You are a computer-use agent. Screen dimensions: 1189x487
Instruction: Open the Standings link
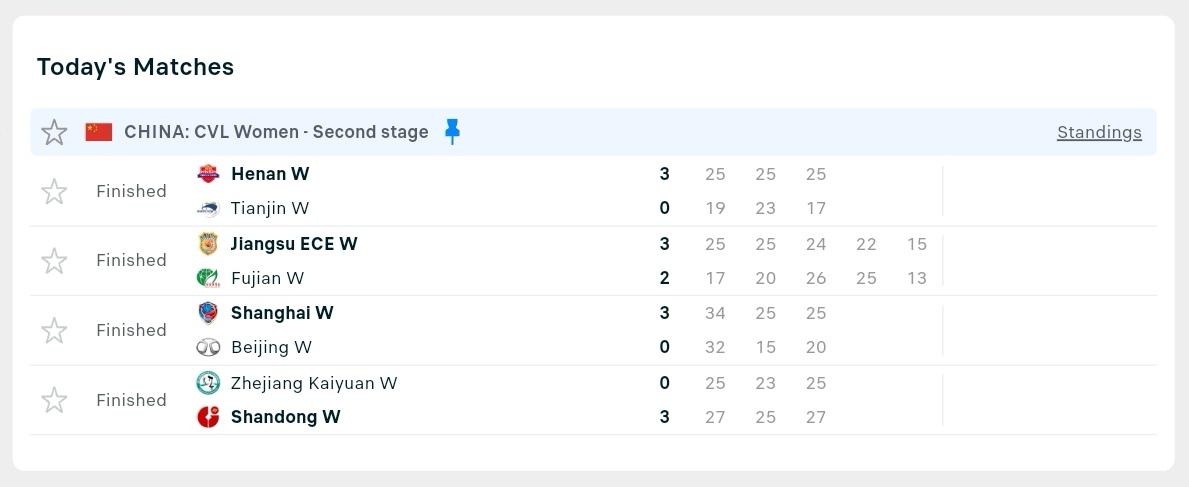click(x=1099, y=132)
